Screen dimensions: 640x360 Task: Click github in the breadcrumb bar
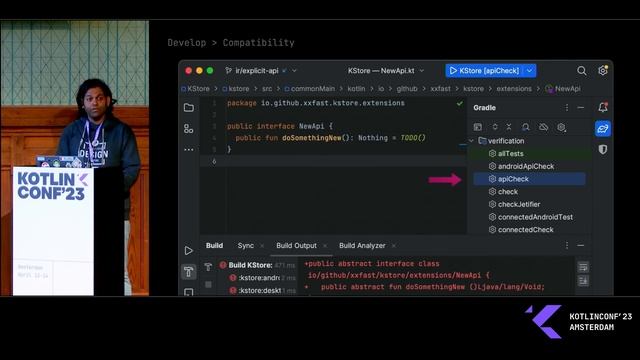pyautogui.click(x=407, y=89)
